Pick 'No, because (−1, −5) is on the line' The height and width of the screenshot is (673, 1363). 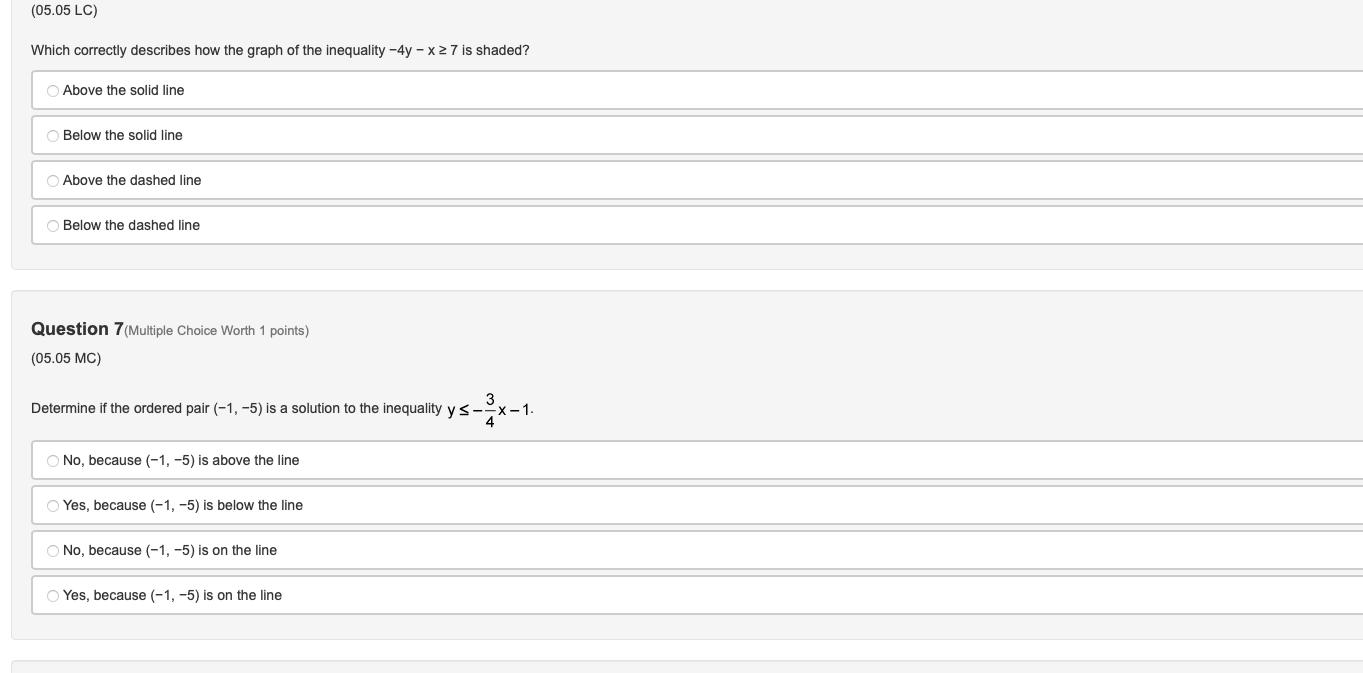[x=52, y=550]
